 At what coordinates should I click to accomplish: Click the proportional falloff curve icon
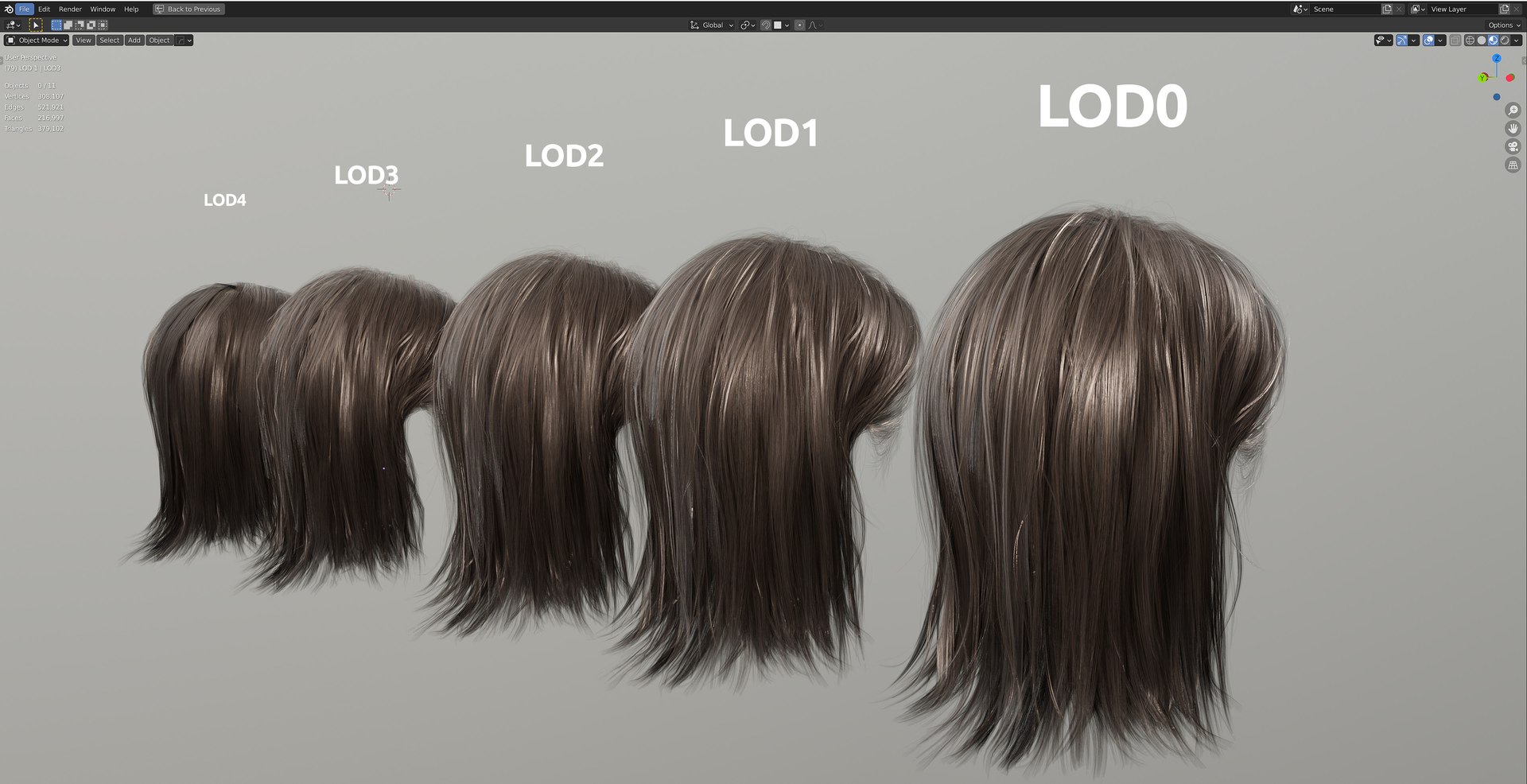813,25
